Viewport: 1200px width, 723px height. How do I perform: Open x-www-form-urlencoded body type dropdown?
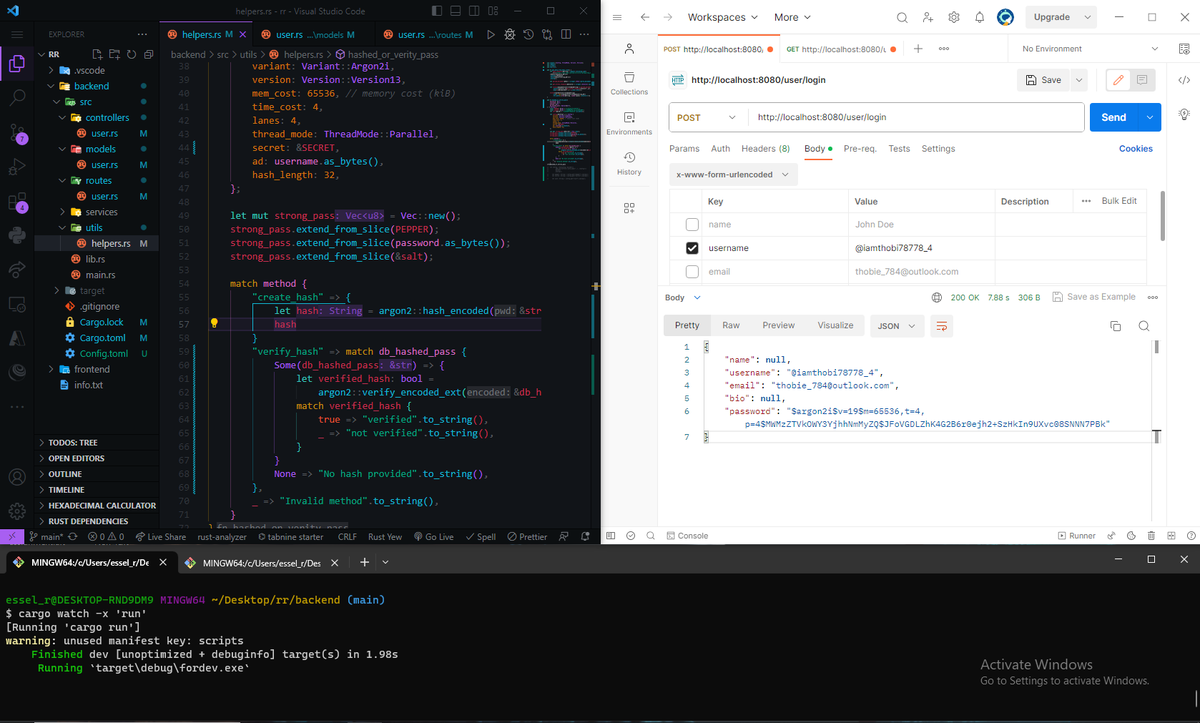tap(734, 175)
